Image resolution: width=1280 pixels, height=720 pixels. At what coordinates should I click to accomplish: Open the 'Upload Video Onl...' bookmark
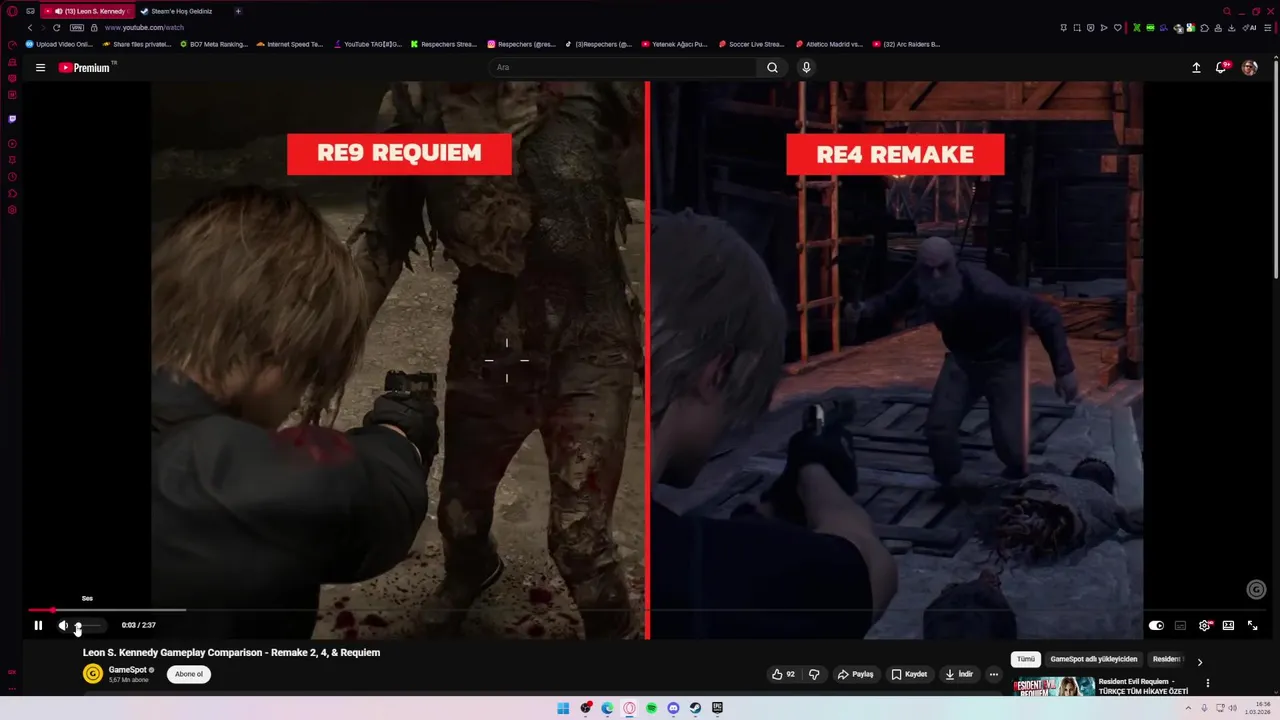(x=59, y=44)
